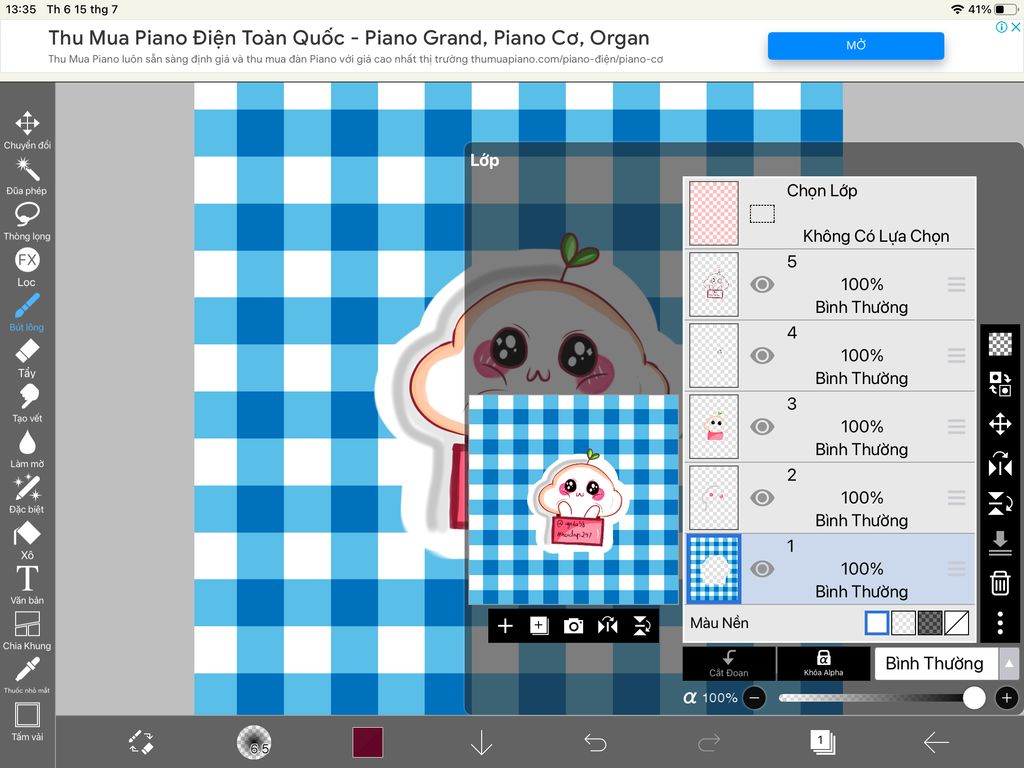Open the FX Lọc filter tool

point(27,267)
